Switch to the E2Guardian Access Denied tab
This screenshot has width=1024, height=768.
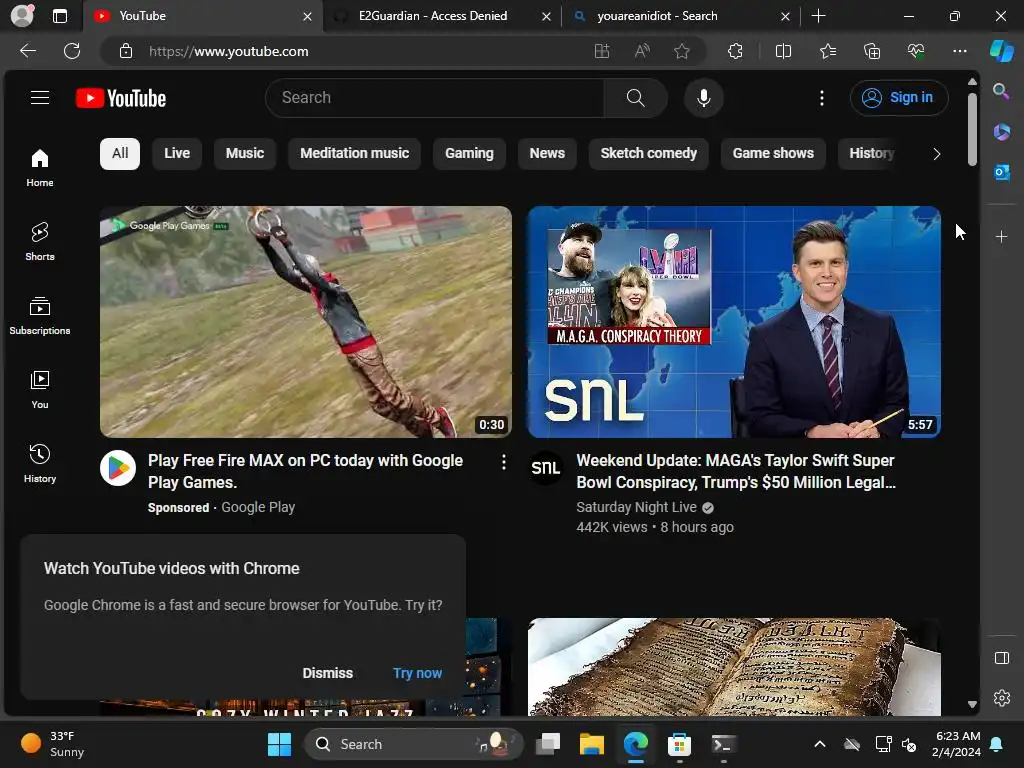click(441, 16)
